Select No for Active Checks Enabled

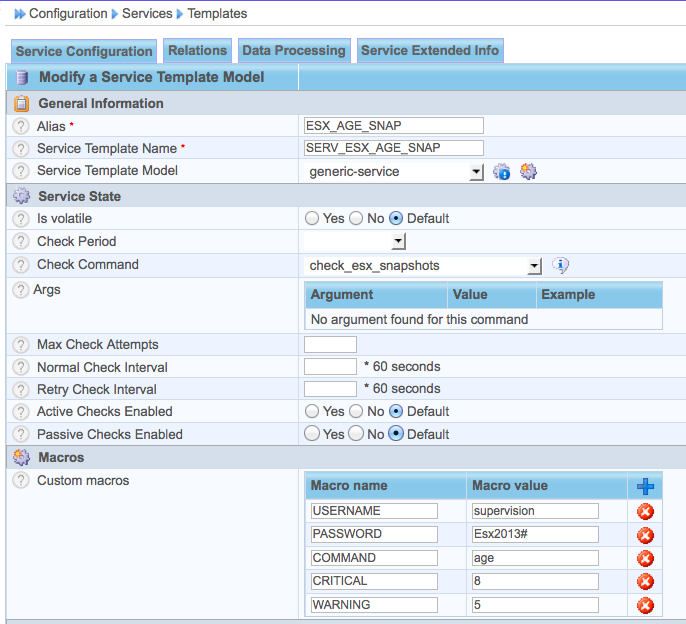coord(356,411)
